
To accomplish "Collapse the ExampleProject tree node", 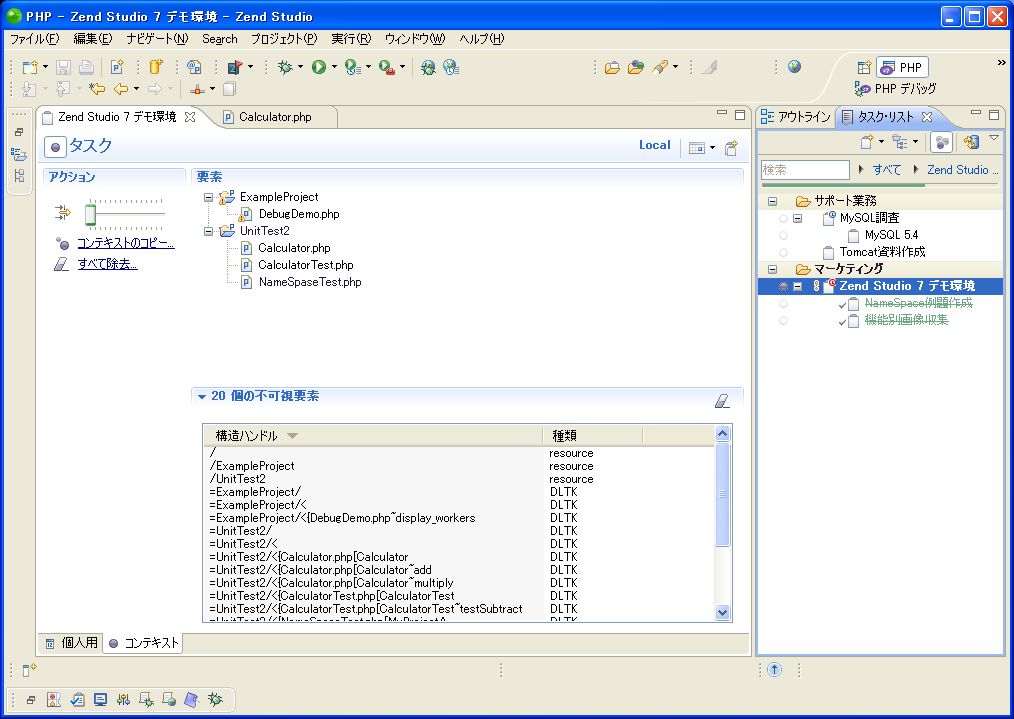I will (x=208, y=197).
